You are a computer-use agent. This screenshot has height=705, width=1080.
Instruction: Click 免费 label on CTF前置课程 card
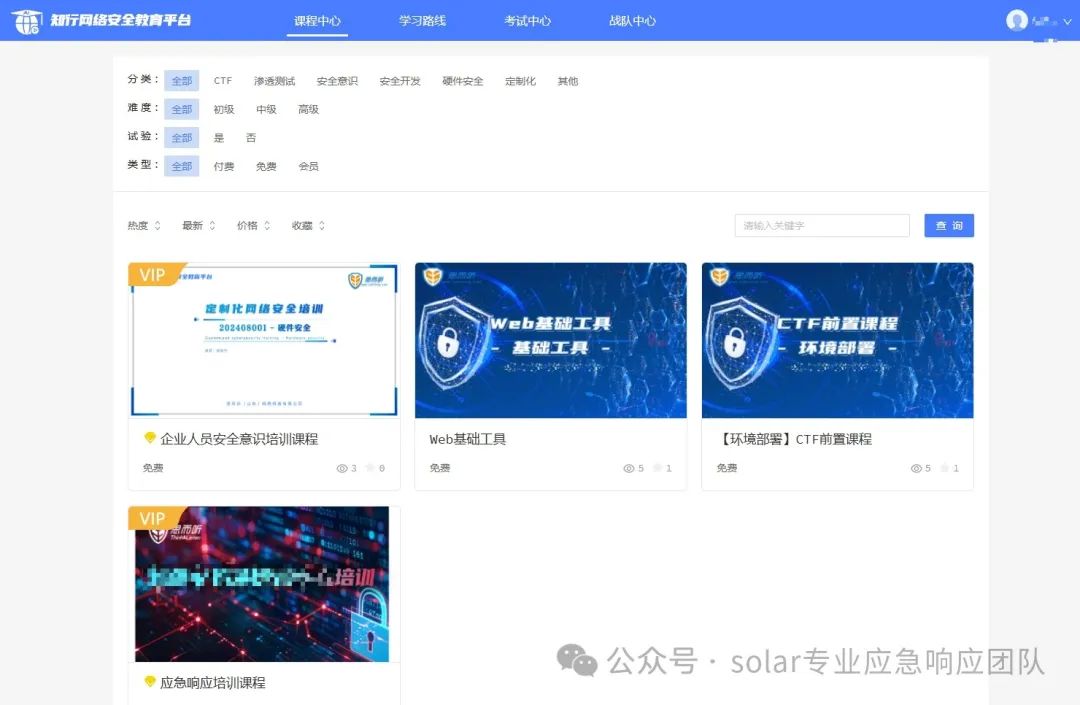(727, 467)
